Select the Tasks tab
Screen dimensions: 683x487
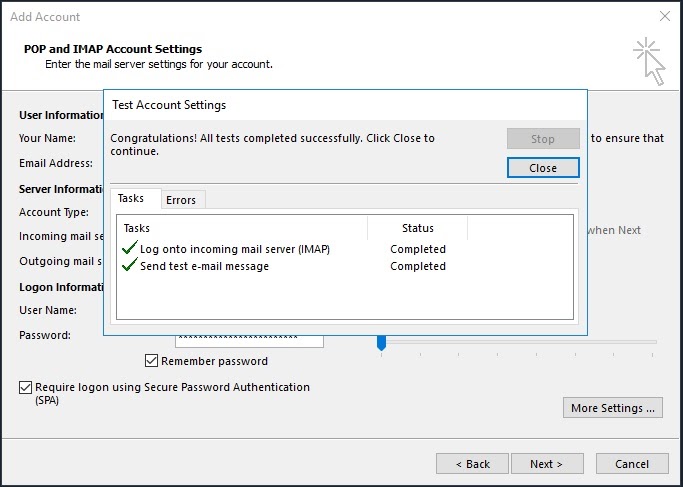pyautogui.click(x=131, y=199)
